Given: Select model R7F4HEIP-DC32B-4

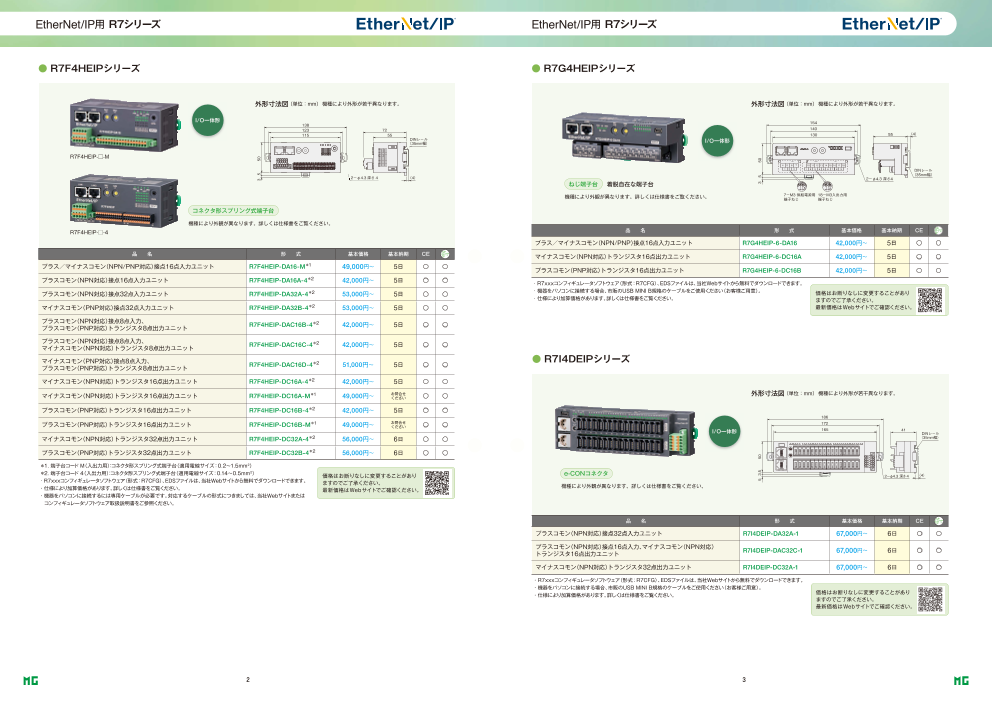Looking at the screenshot, I should 282,452.
